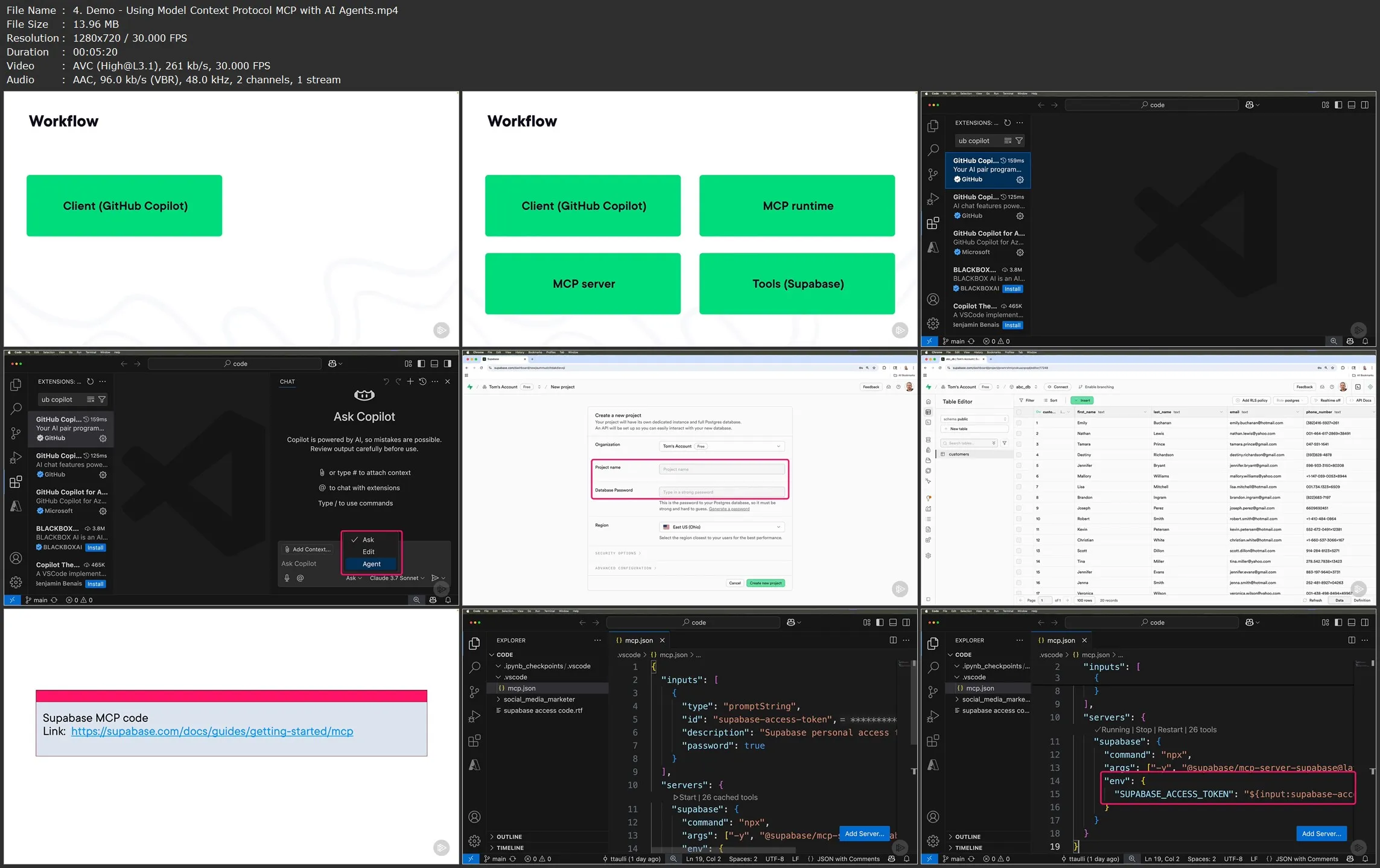Toggle the Realtime off button
The image size is (1380, 868).
(1328, 401)
